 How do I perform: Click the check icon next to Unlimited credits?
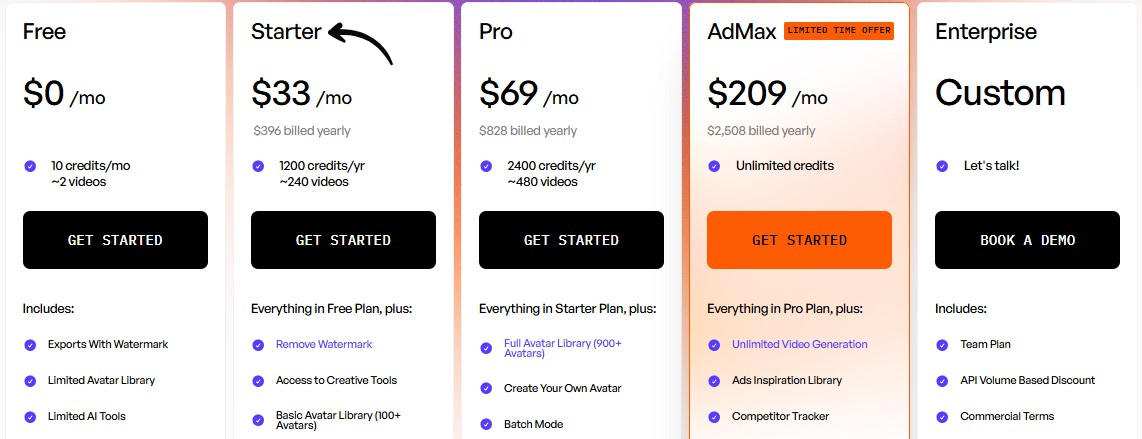(714, 166)
